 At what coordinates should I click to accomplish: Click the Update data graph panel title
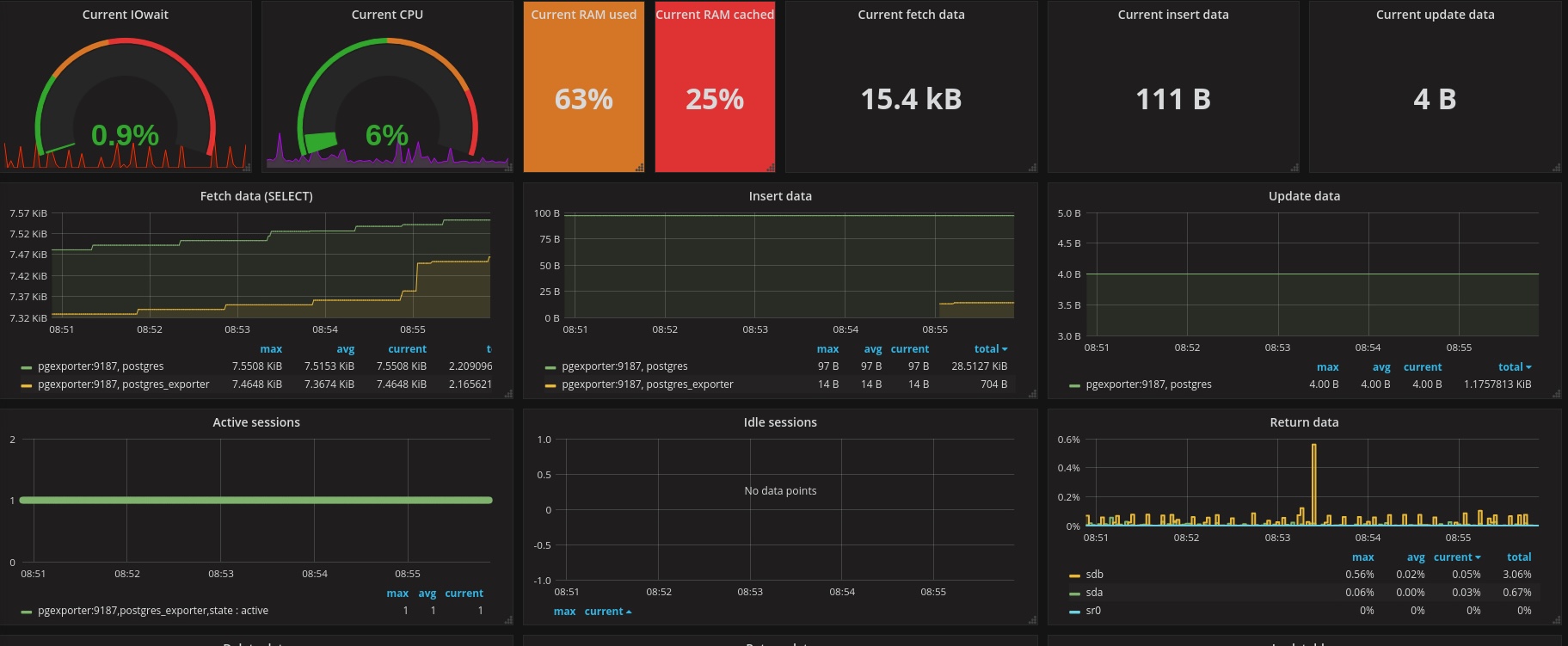1304,196
